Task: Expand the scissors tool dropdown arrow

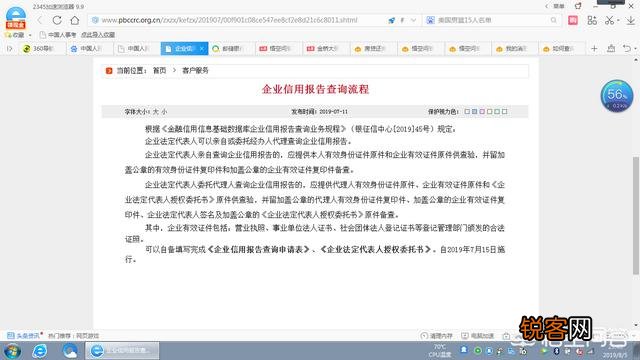Action: [x=618, y=20]
